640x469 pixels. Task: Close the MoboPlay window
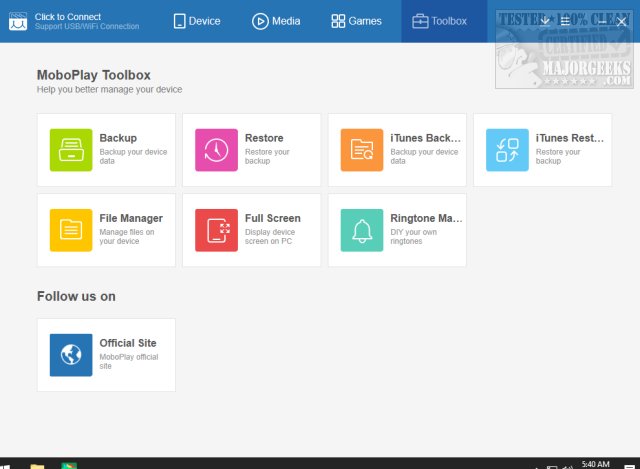click(x=621, y=22)
